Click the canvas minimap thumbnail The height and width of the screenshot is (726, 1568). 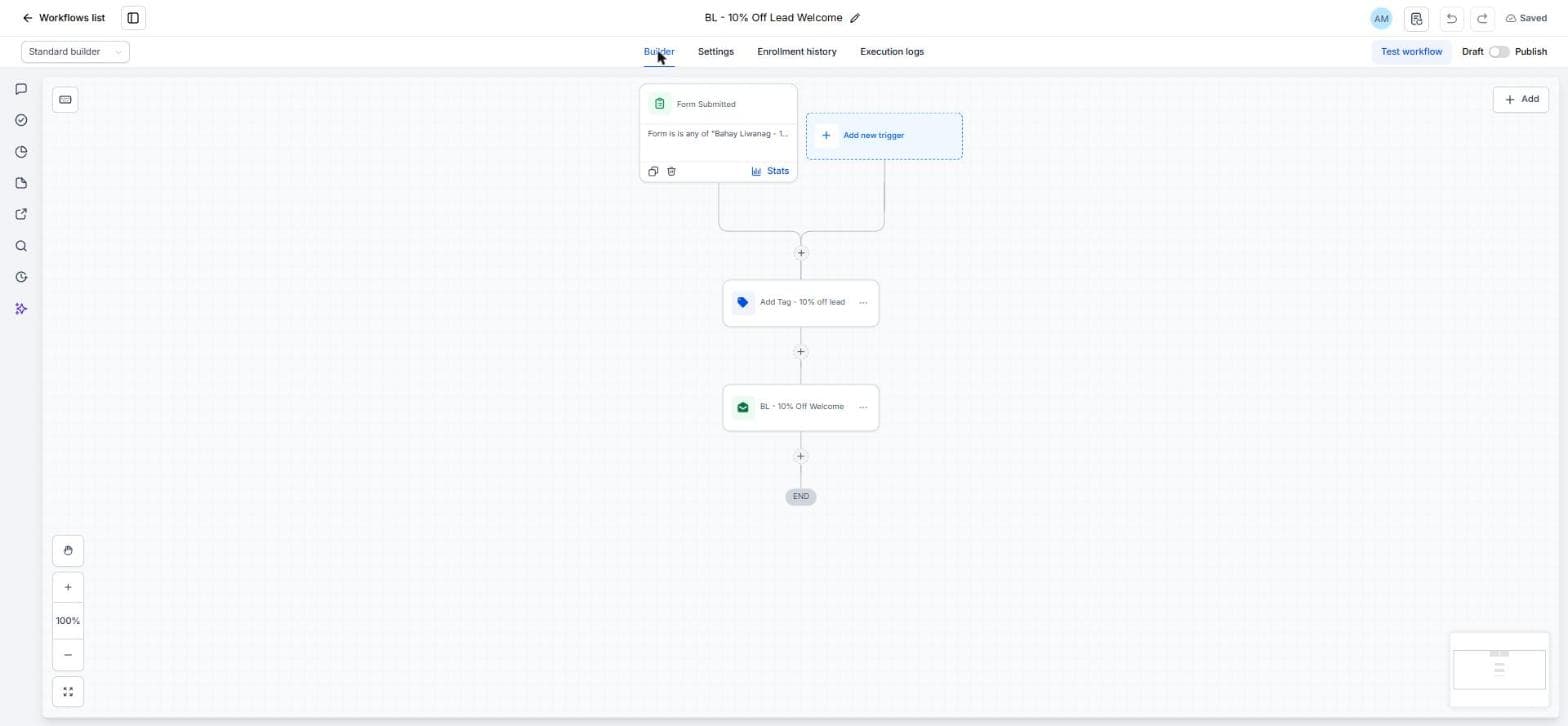point(1499,670)
